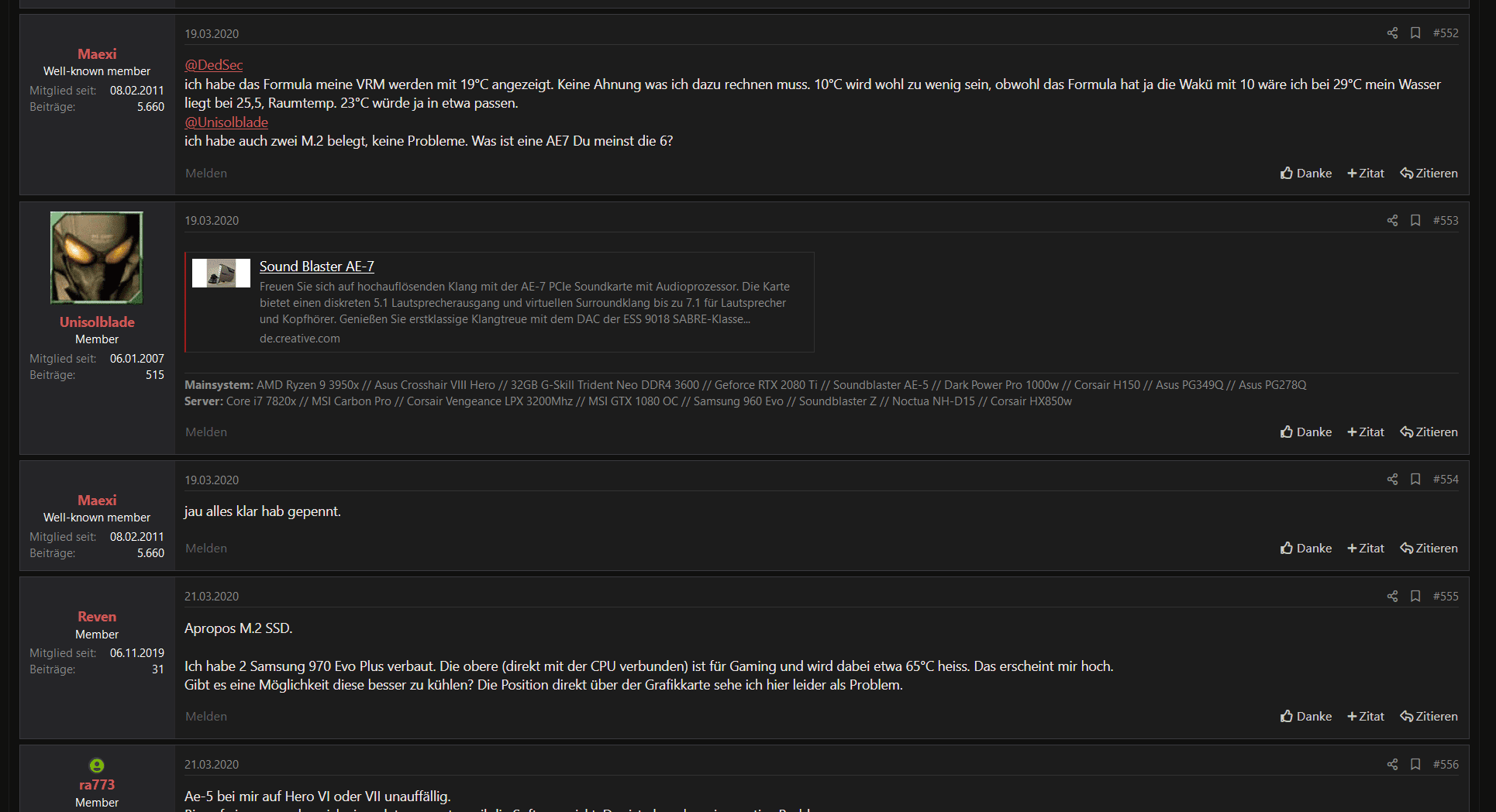This screenshot has height=812, width=1496.
Task: Bookmark post #553
Action: coord(1415,221)
